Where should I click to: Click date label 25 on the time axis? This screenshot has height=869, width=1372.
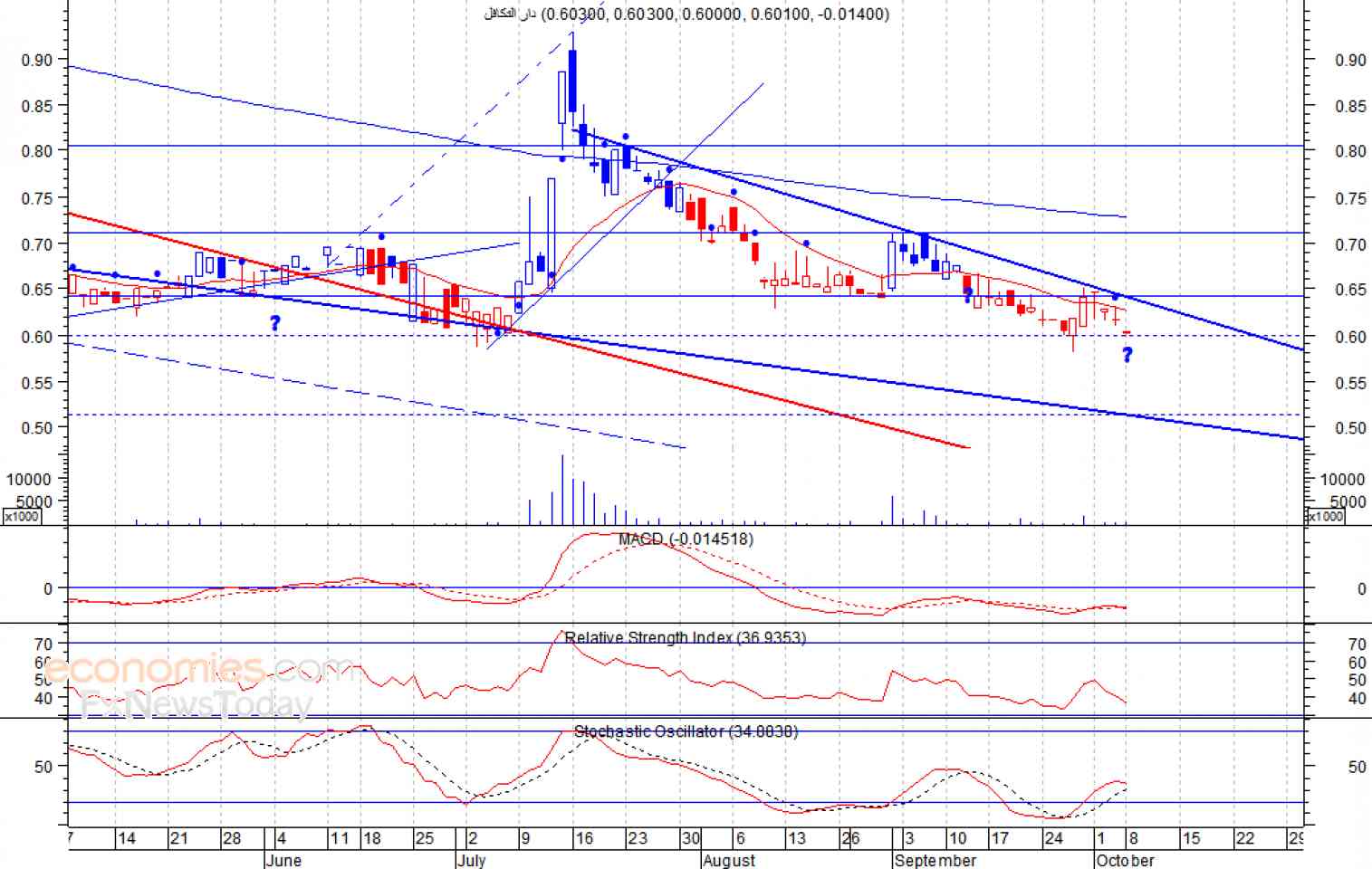[x=425, y=838]
